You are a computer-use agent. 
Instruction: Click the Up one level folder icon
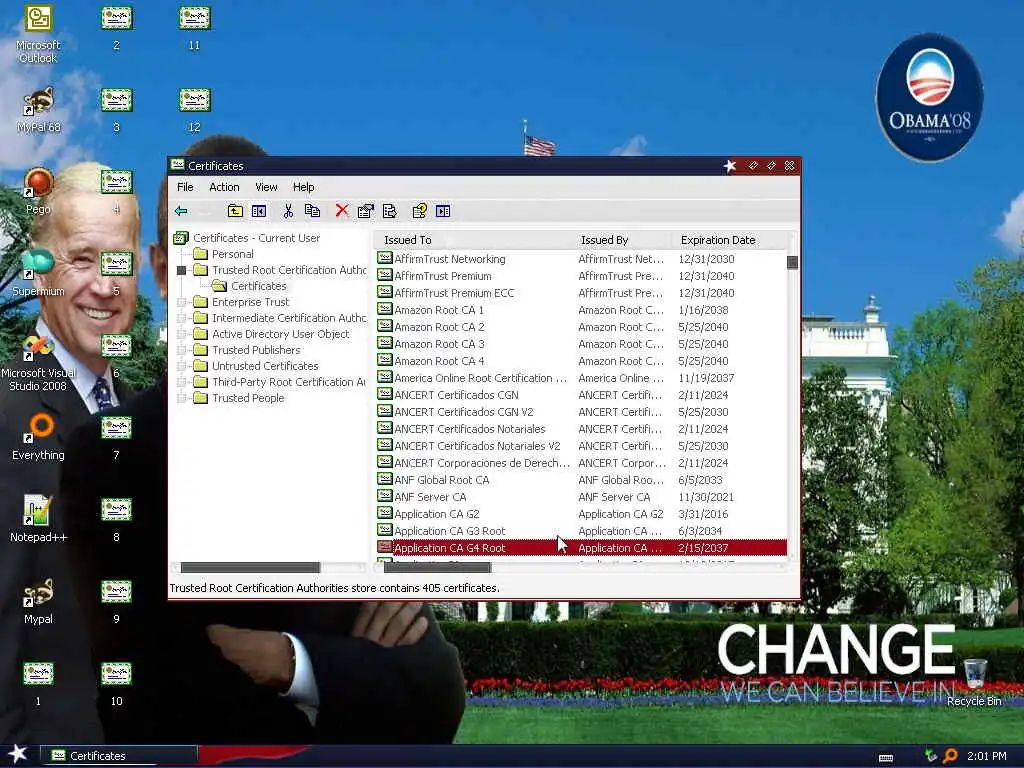coord(235,211)
